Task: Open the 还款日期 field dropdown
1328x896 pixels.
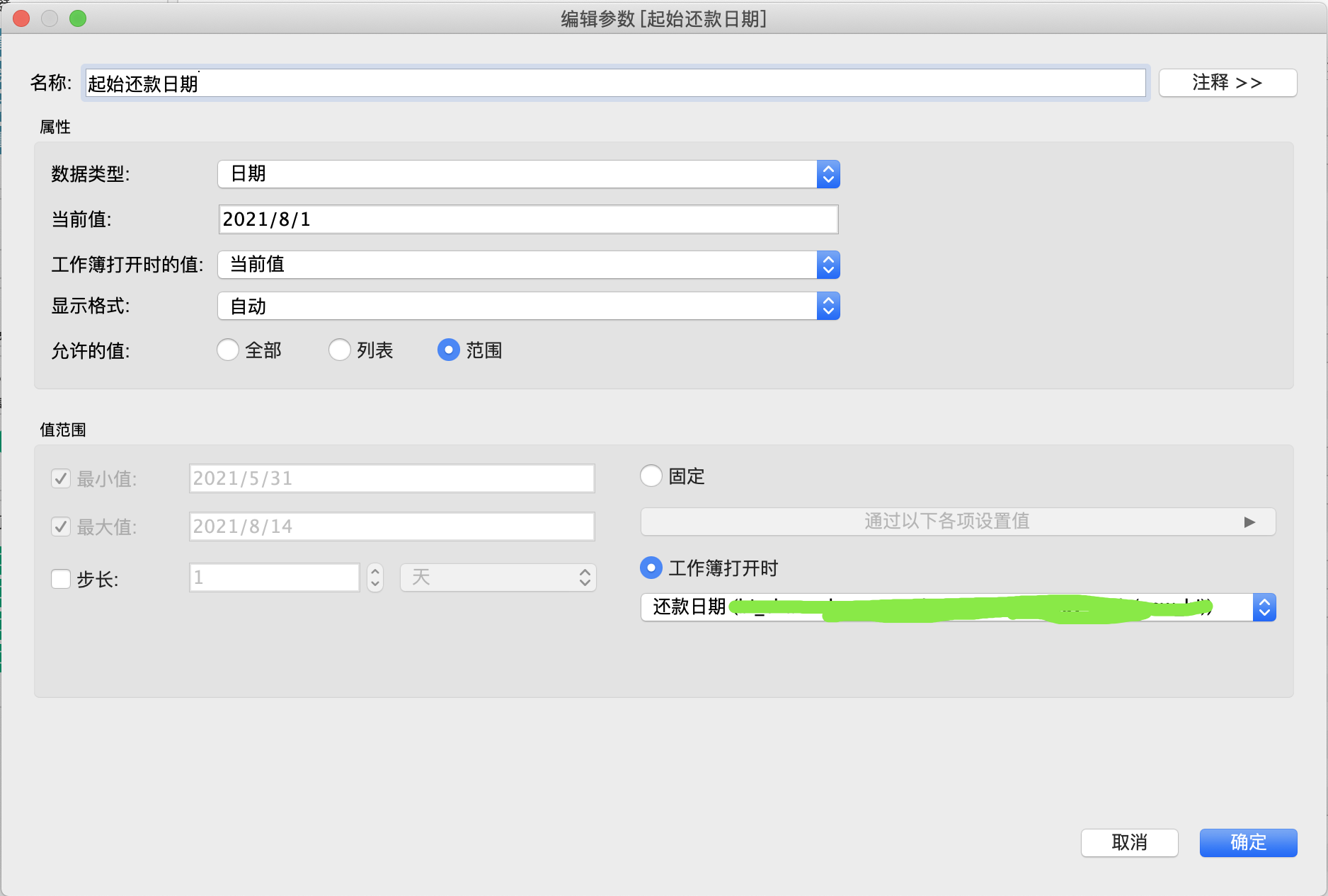Action: tap(958, 607)
